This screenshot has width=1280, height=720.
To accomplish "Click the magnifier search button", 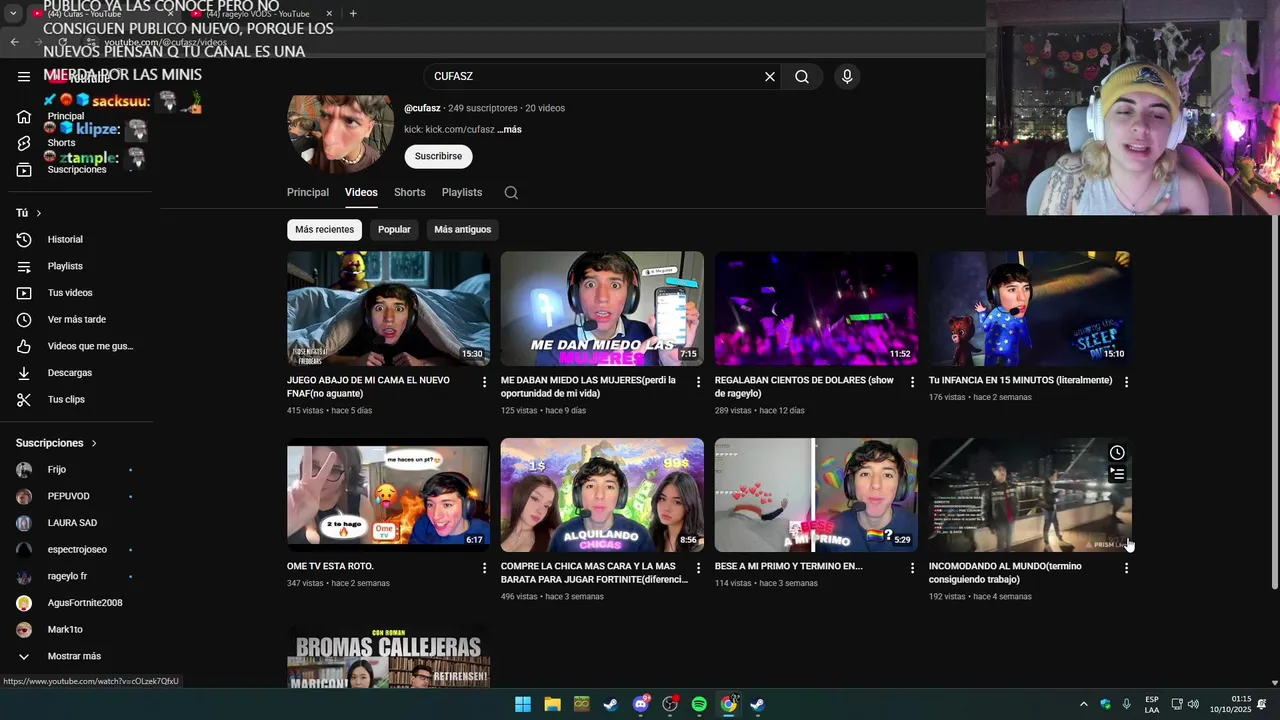I will coord(802,76).
